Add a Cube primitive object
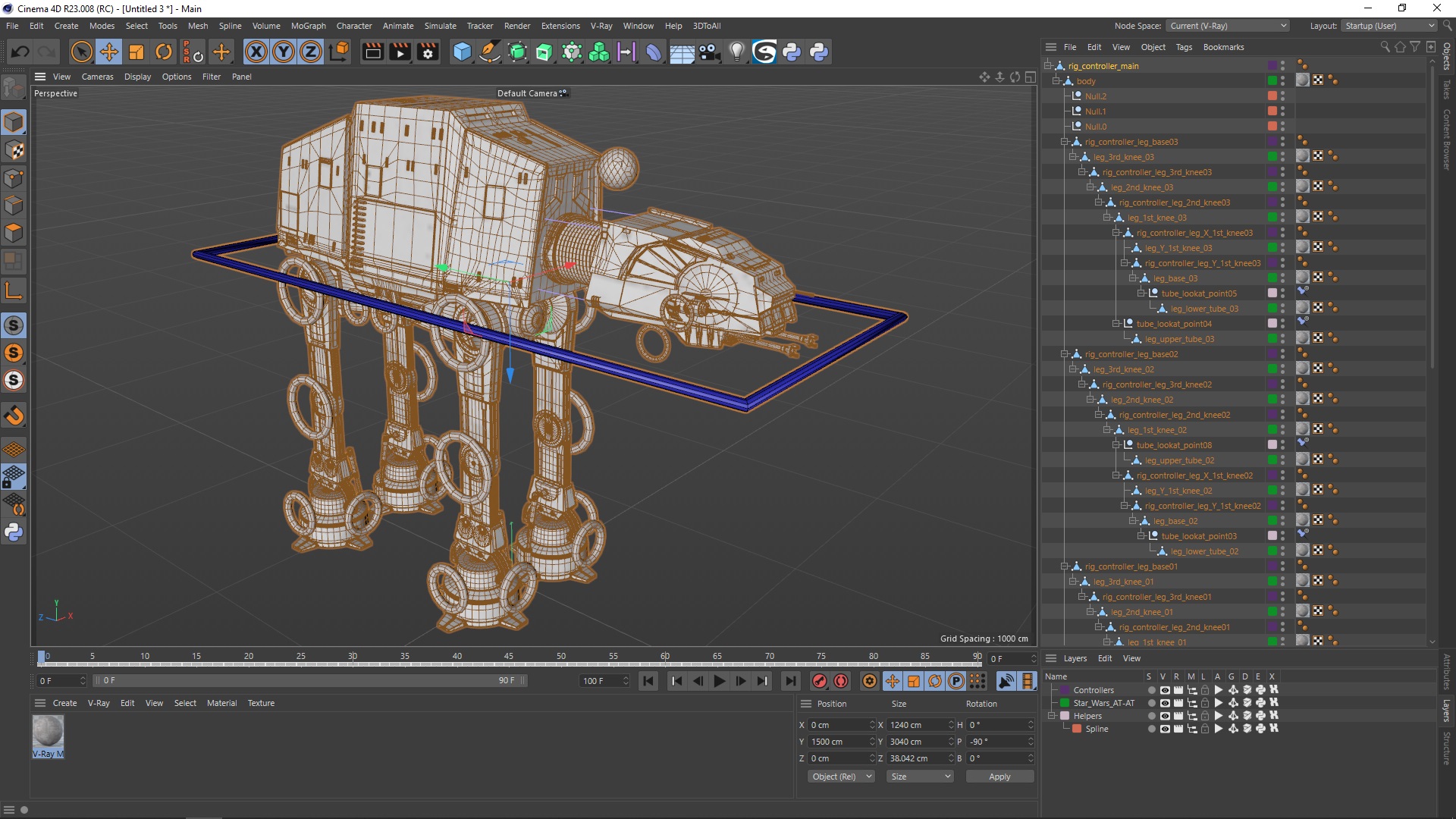 (x=462, y=52)
